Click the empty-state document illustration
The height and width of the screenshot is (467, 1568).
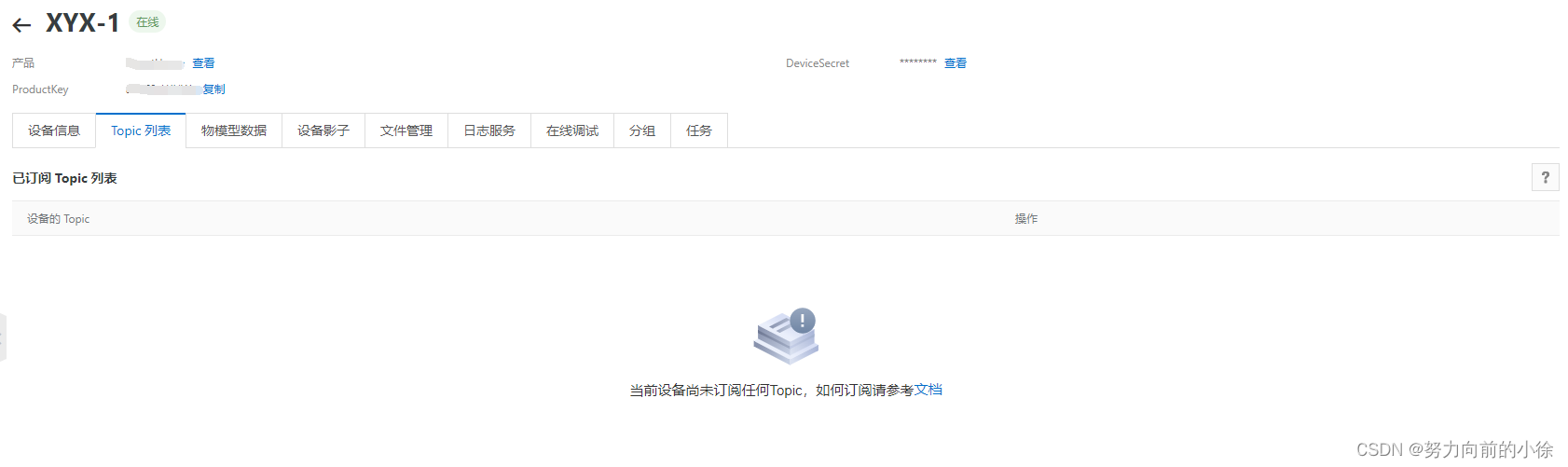click(x=785, y=336)
